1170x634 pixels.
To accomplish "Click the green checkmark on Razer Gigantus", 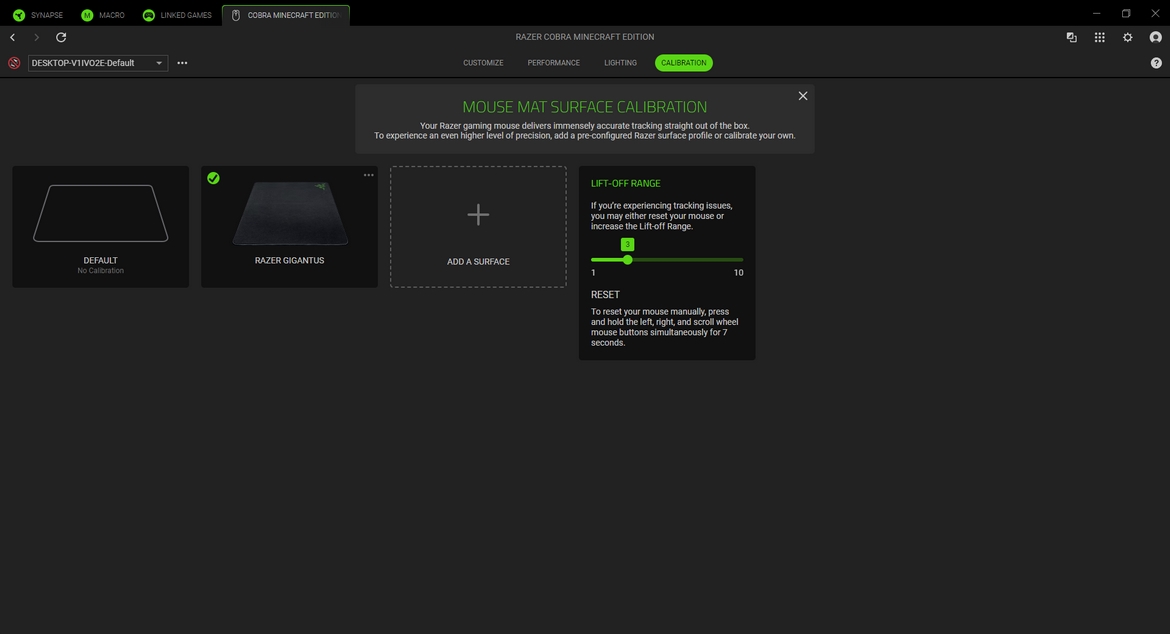I will click(213, 178).
